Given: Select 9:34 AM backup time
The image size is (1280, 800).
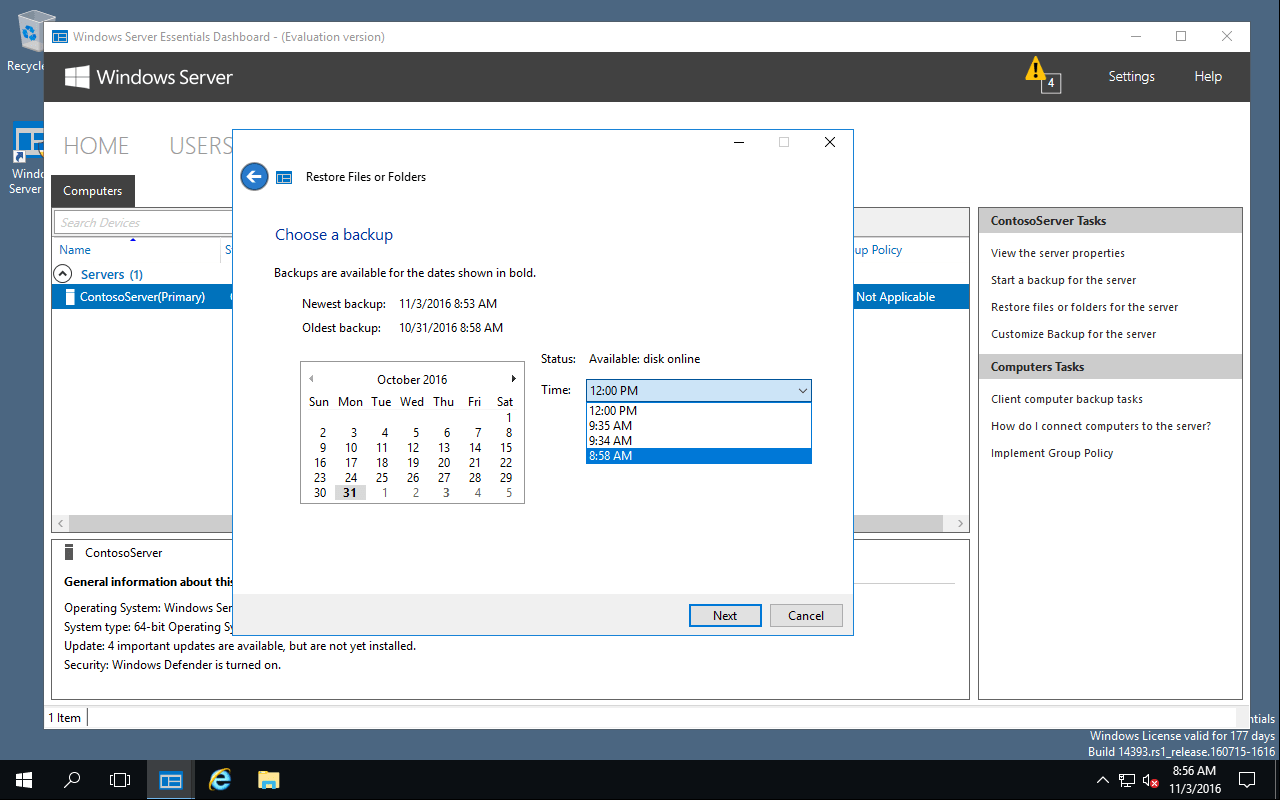Looking at the screenshot, I should [x=698, y=441].
